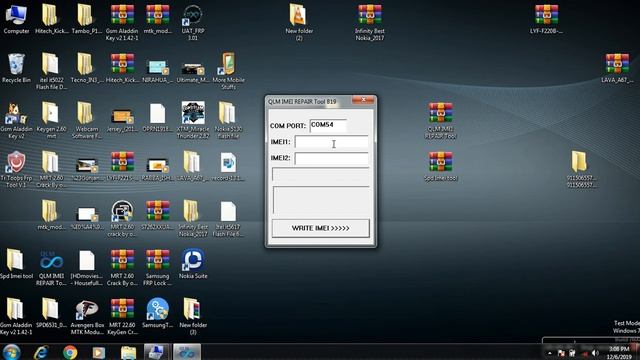
Task: Select the Infinity Best Nokia_2017 archive icon
Action: [x=369, y=22]
